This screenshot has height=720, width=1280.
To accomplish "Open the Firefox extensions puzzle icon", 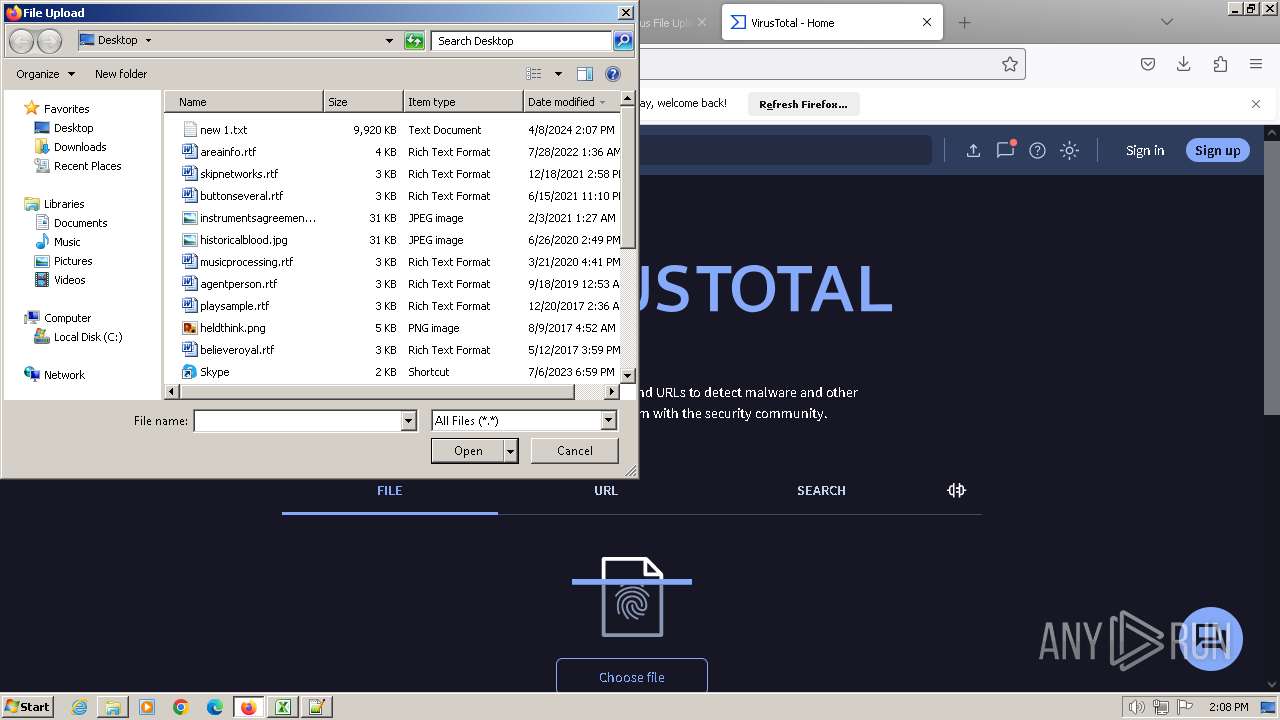I will (1220, 64).
